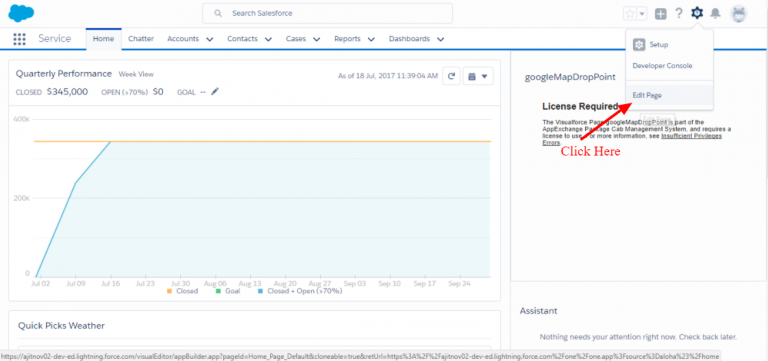Click the search magnifier icon
This screenshot has height=361, width=768.
coord(218,14)
